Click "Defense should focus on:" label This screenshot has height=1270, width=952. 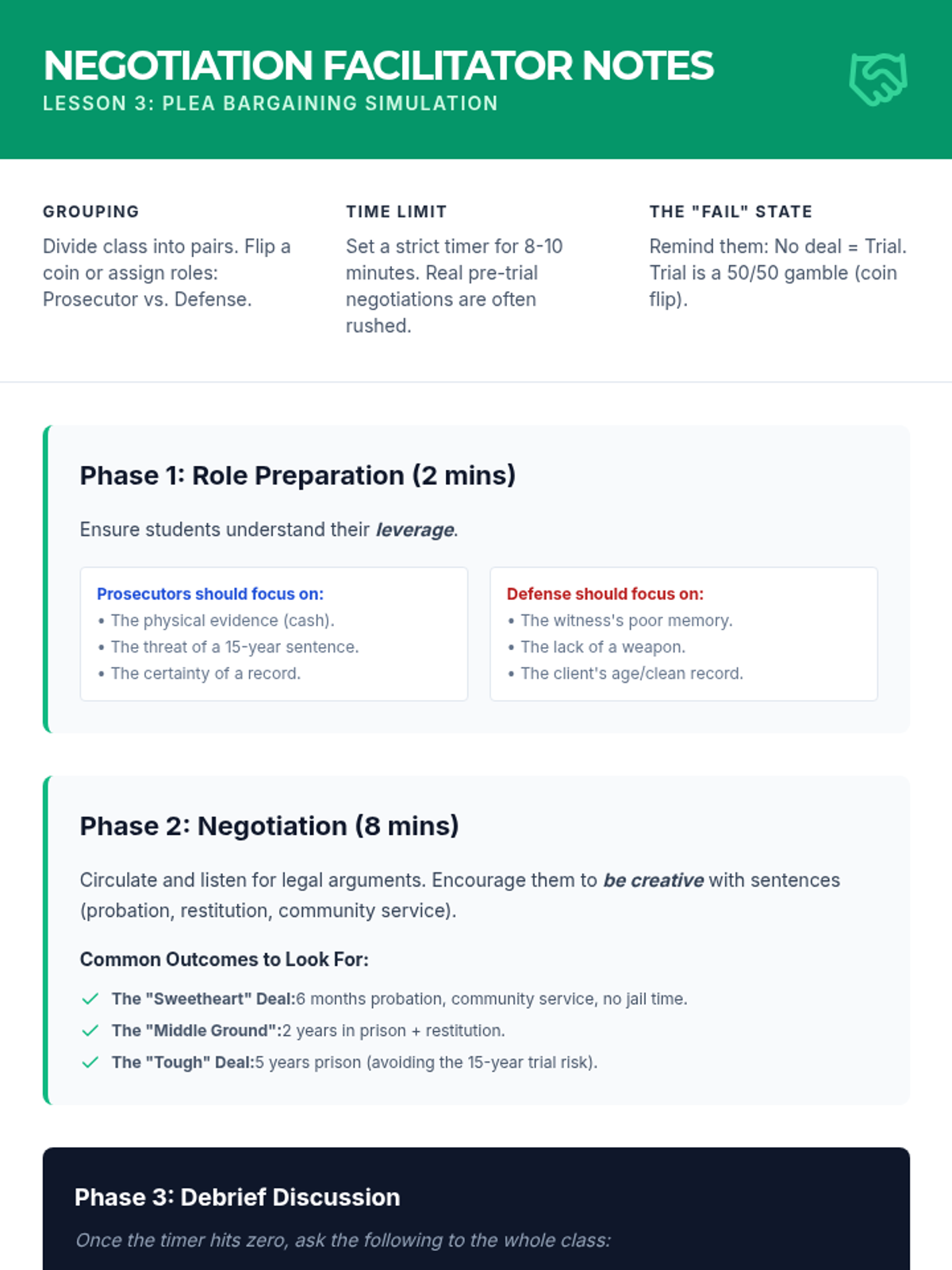tap(605, 594)
